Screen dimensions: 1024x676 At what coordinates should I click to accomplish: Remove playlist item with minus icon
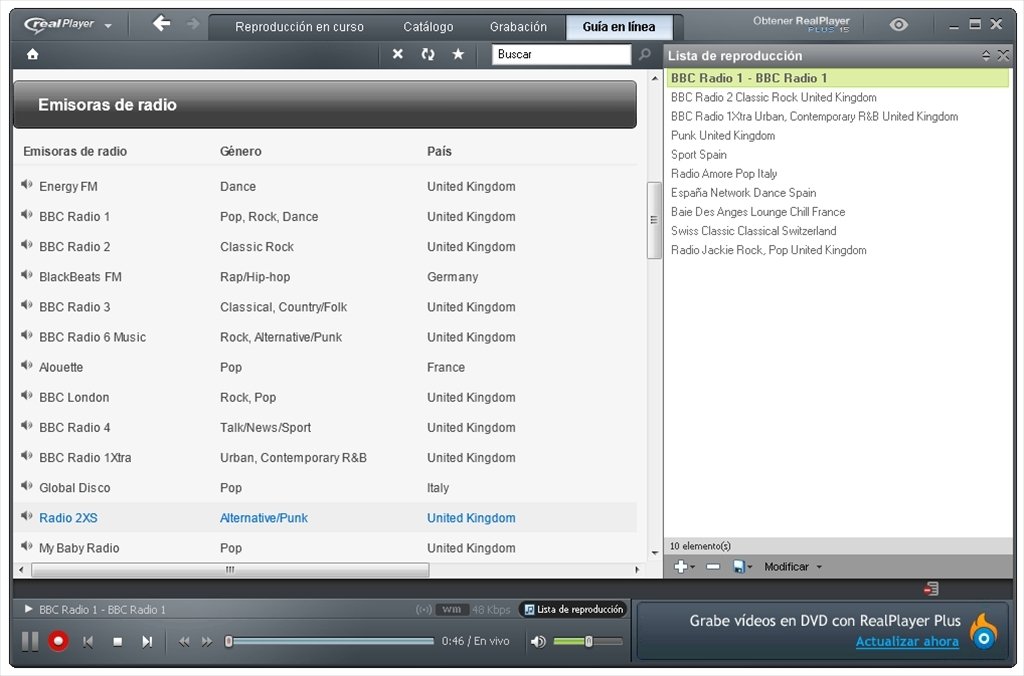click(713, 566)
